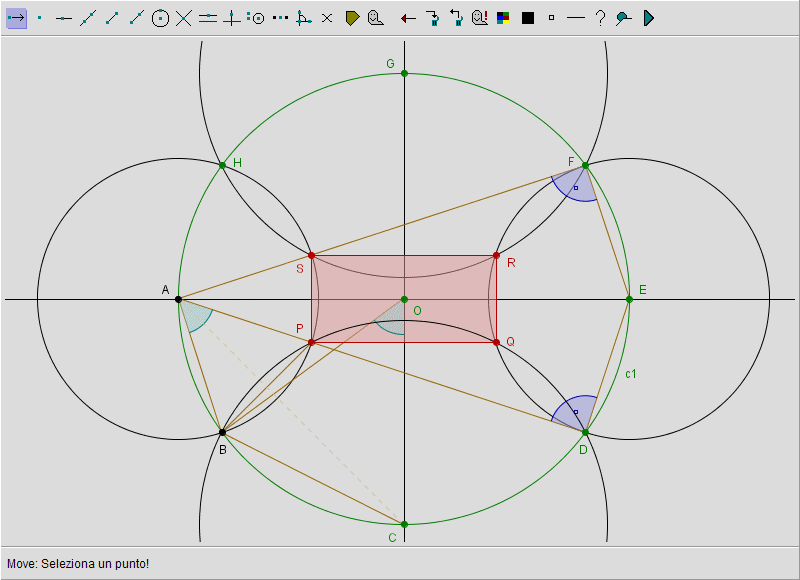800x580 pixels.
Task: Click the red back arrow icon
Action: coord(408,19)
